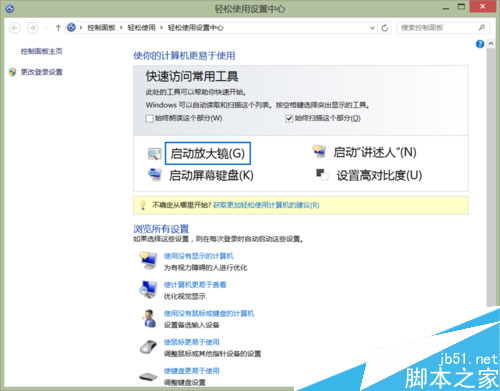
Task: Maximize the 轻松使用设置中心 window
Action: point(461,7)
